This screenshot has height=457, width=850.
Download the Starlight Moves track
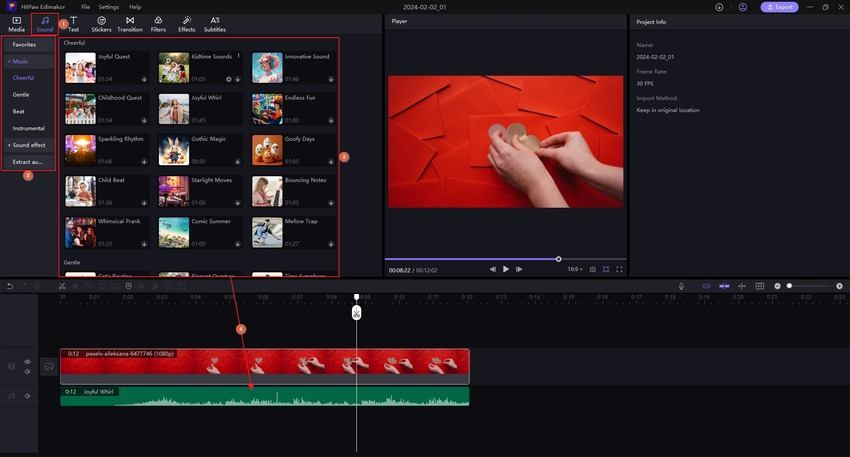click(237, 203)
